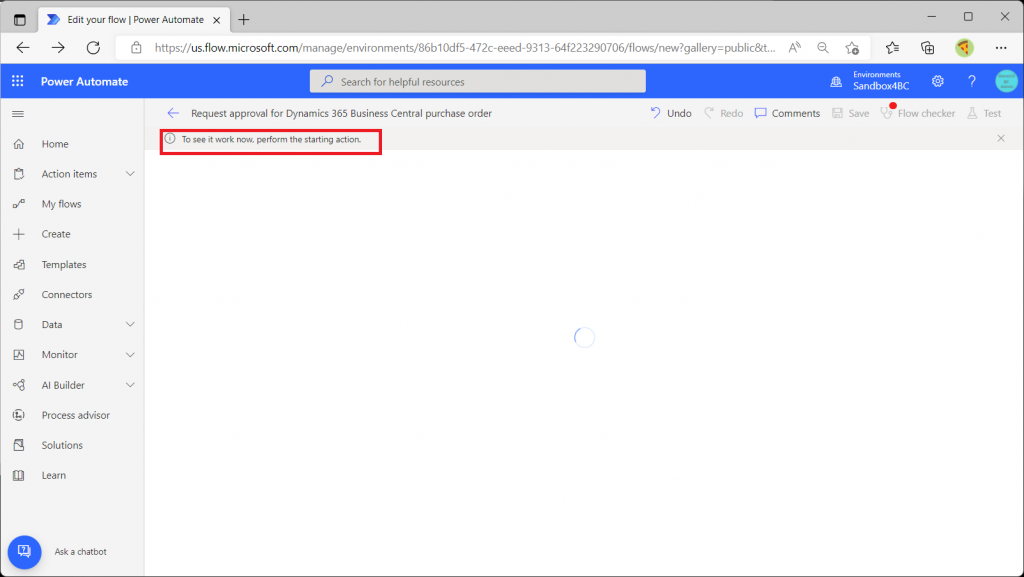Image resolution: width=1024 pixels, height=577 pixels.
Task: Click the Learn book icon
Action: pyautogui.click(x=19, y=475)
